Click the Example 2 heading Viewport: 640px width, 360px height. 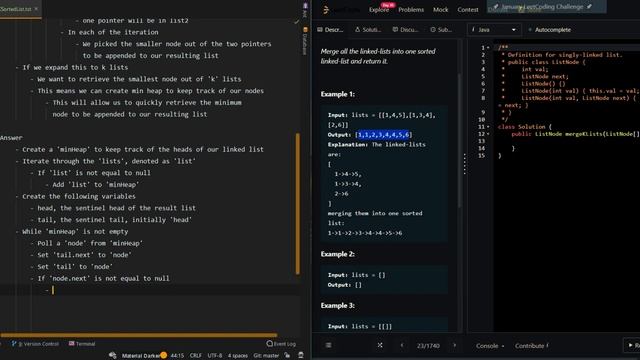coord(338,254)
